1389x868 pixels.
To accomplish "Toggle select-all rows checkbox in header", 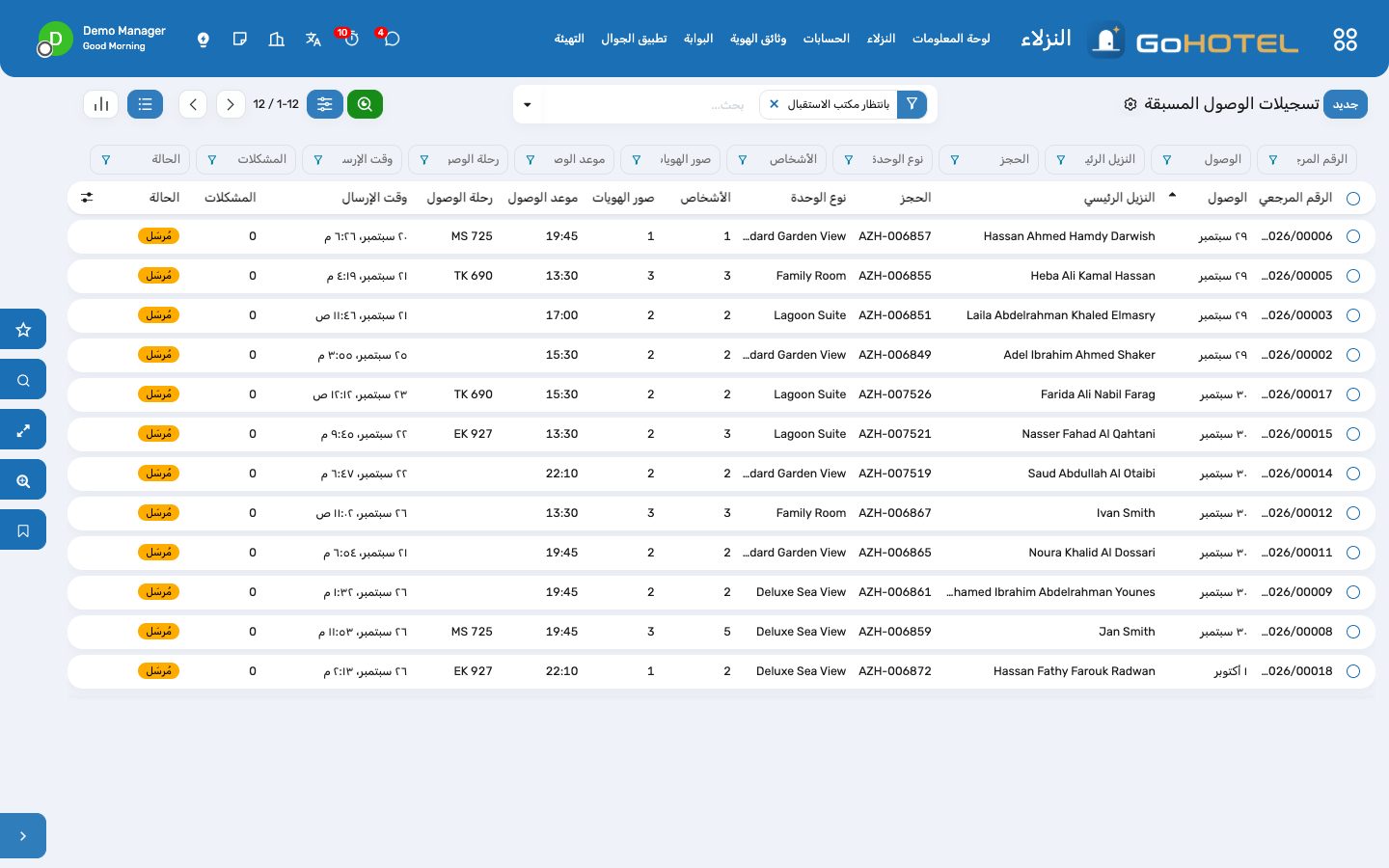I will coord(1353,199).
